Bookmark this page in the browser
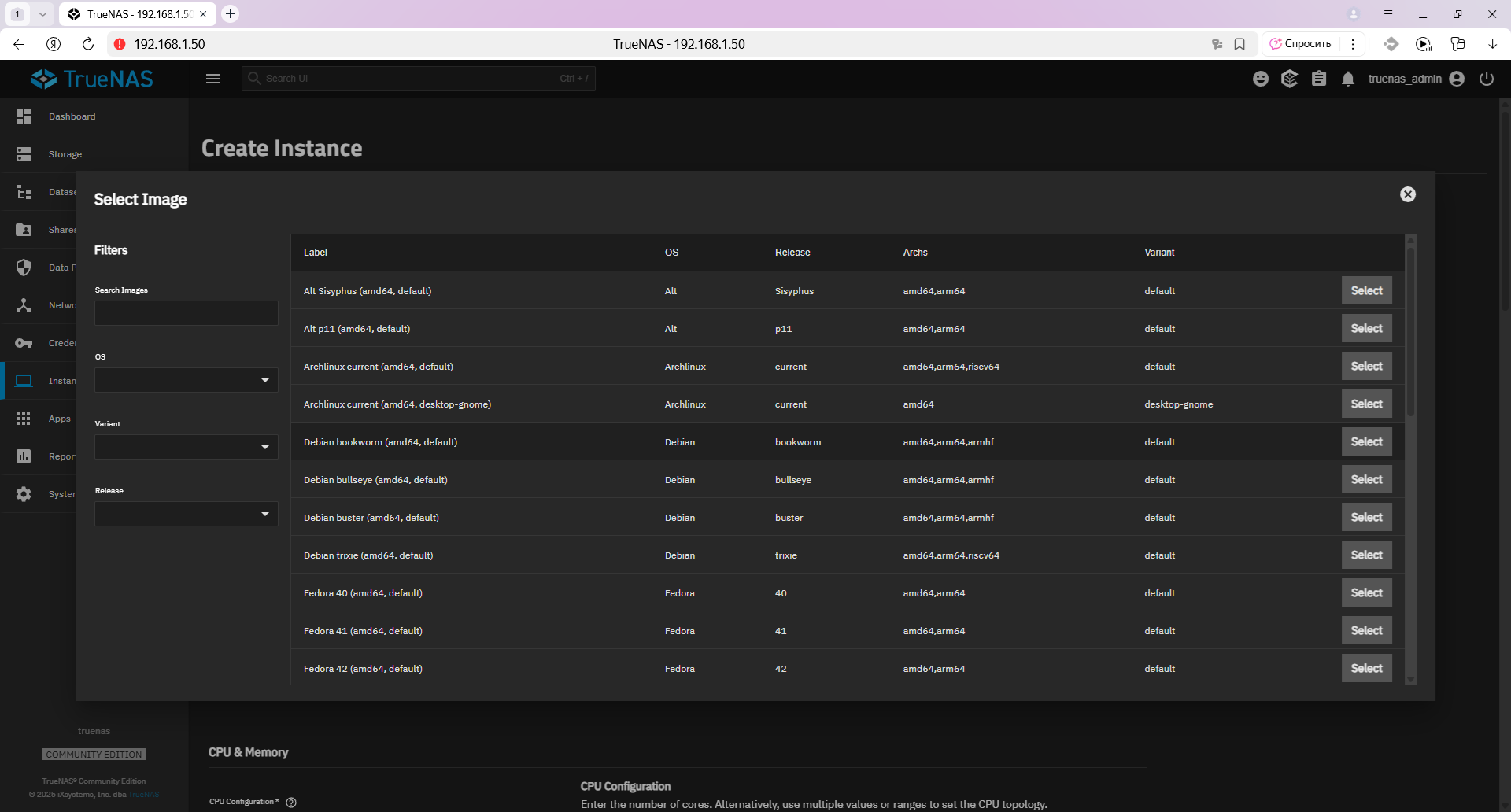The height and width of the screenshot is (812, 1511). [1239, 44]
